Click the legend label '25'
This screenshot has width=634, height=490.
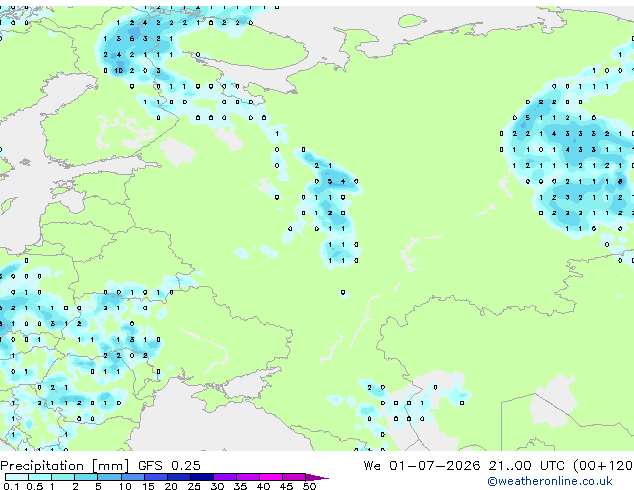(194, 486)
